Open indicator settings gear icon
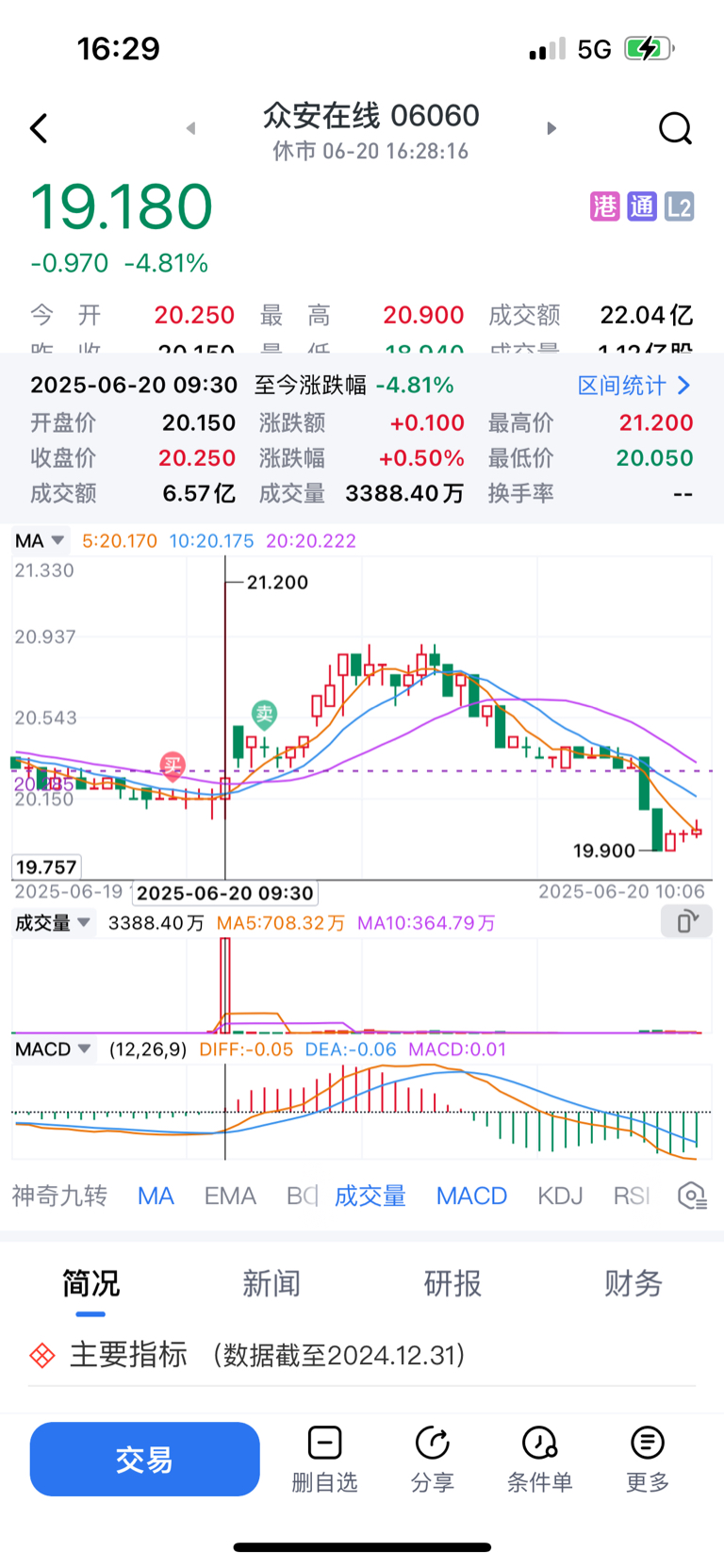 [x=692, y=1196]
